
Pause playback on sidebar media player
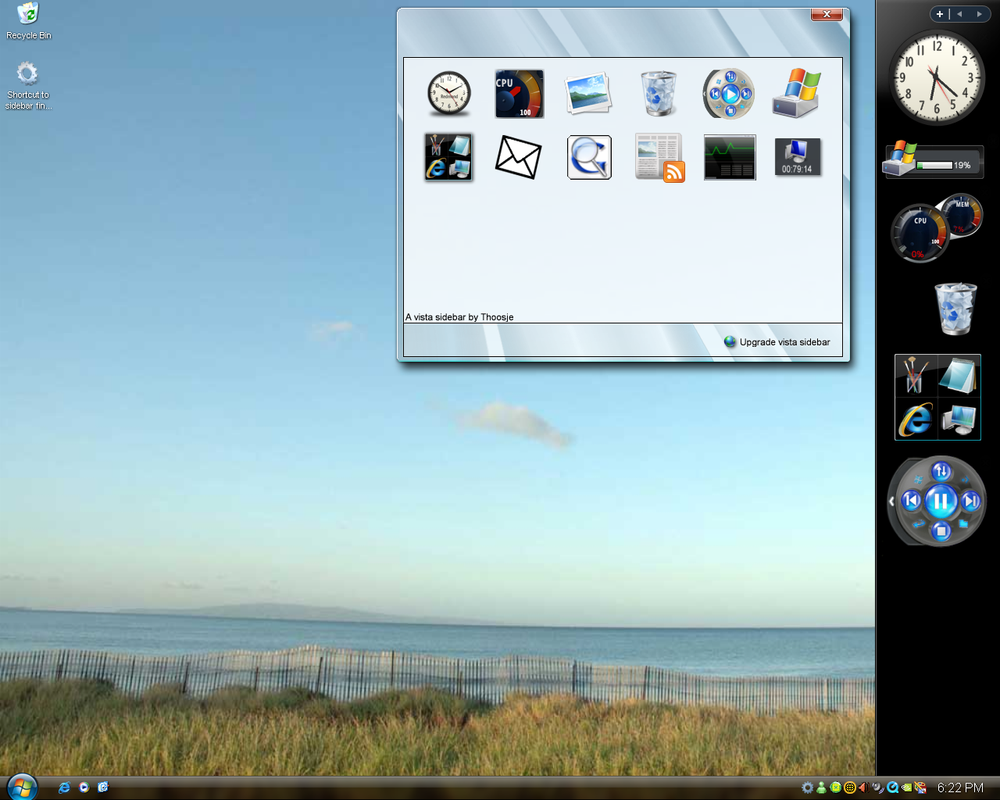coord(941,501)
